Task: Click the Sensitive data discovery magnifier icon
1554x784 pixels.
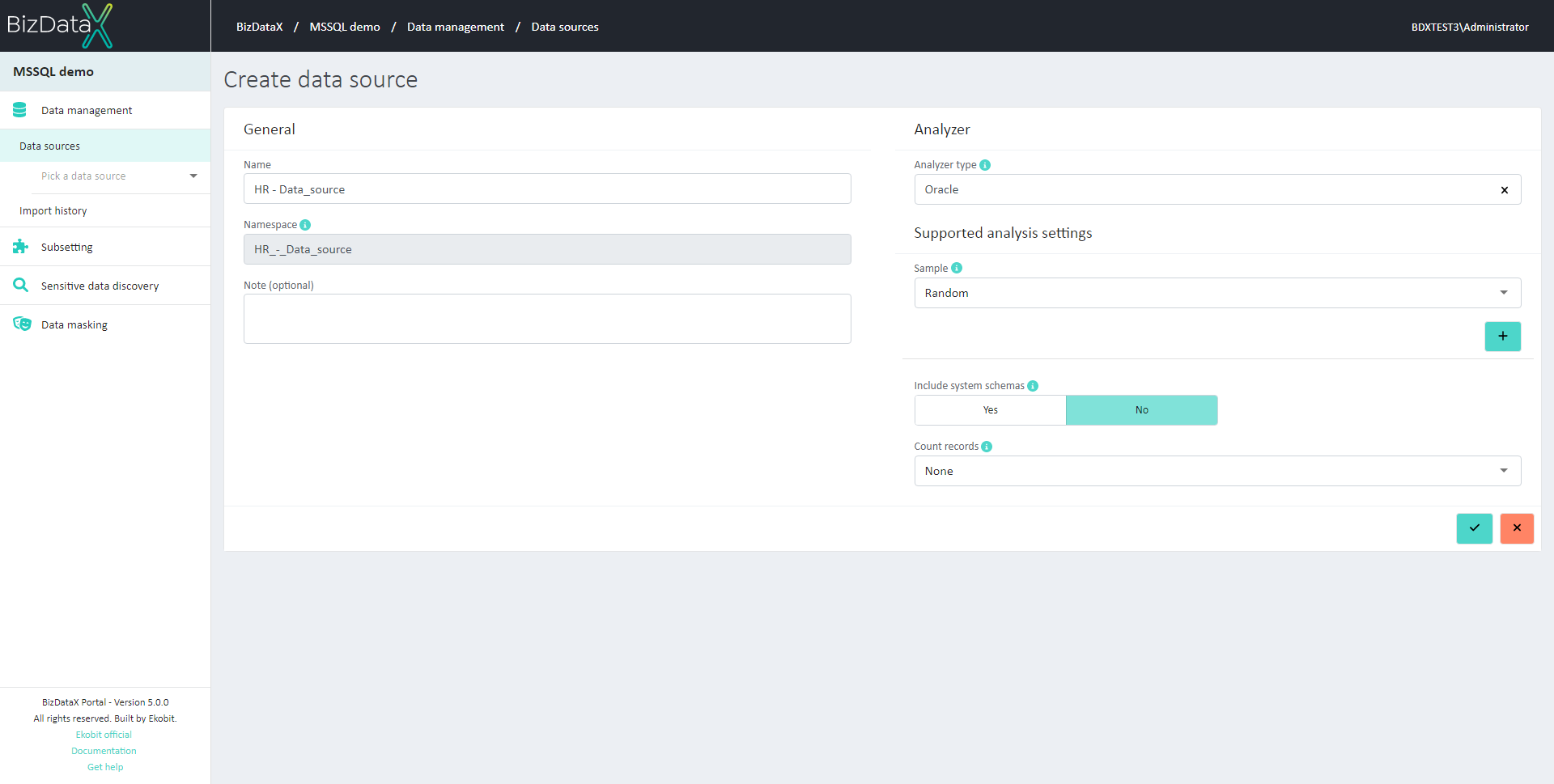Action: coord(20,285)
